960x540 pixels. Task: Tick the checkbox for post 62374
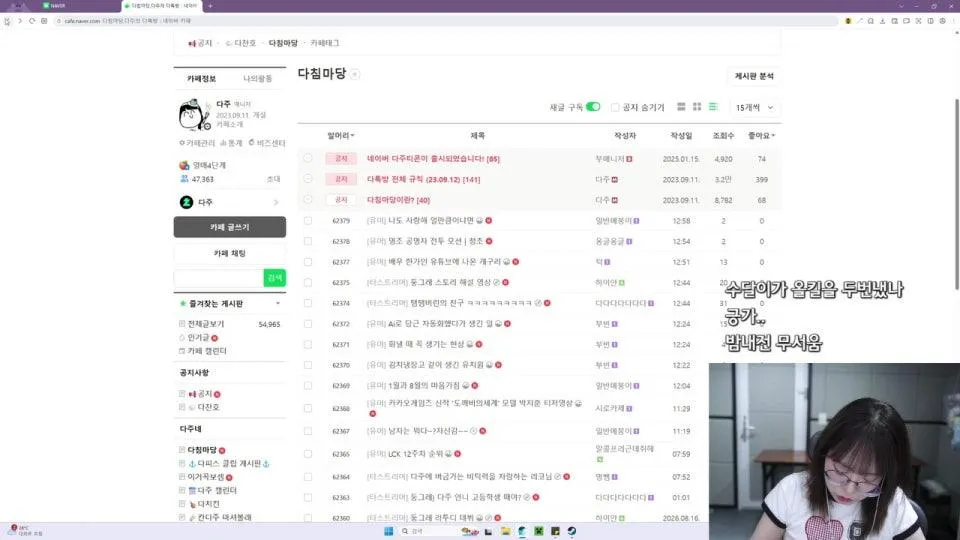coord(308,303)
